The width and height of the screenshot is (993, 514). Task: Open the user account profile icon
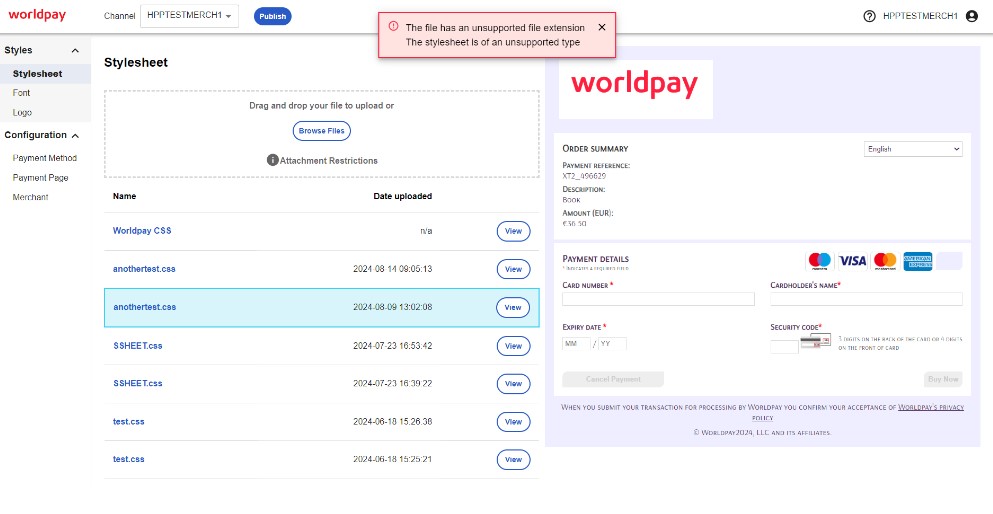pos(971,16)
